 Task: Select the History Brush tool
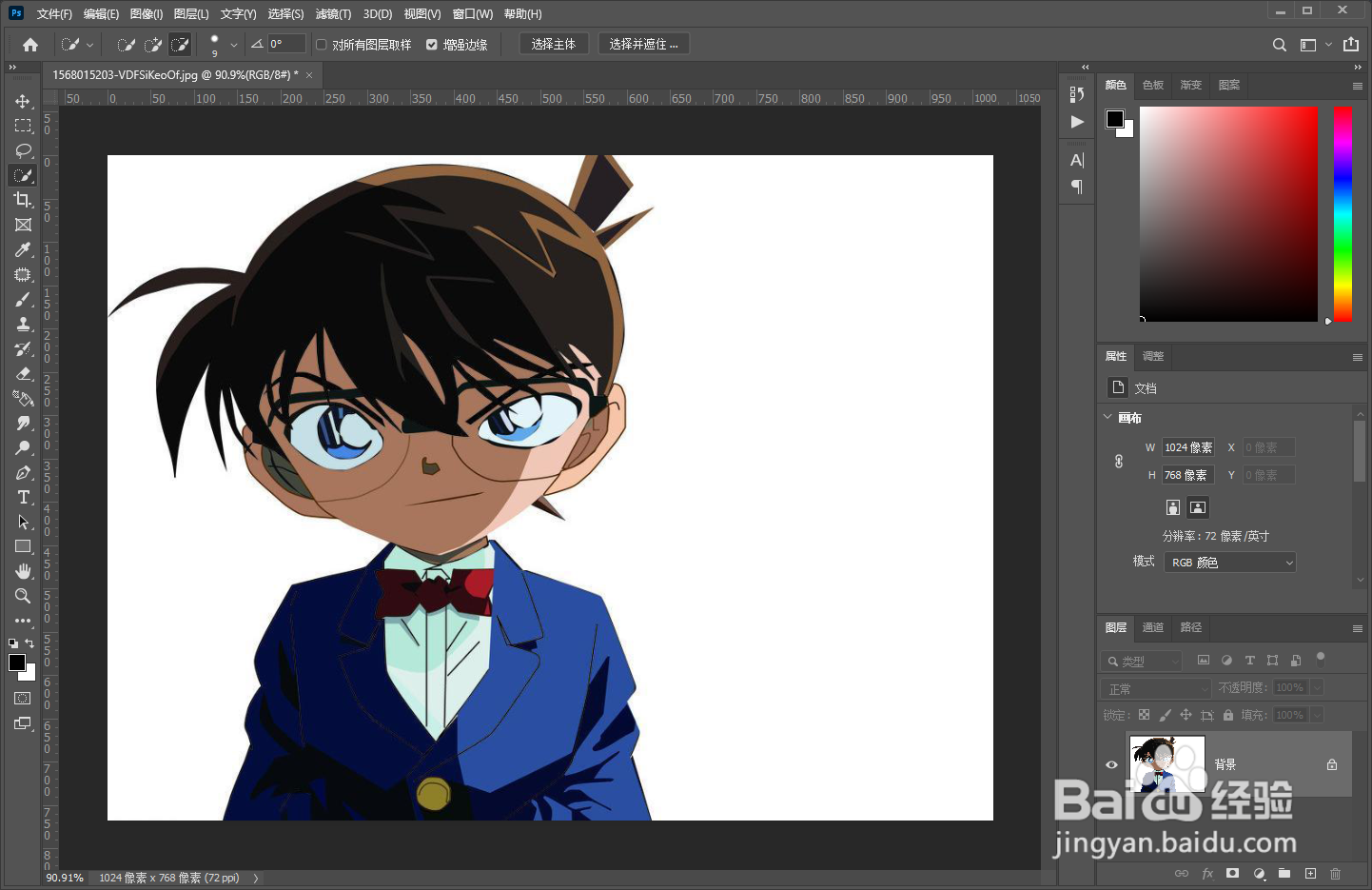pyautogui.click(x=23, y=348)
